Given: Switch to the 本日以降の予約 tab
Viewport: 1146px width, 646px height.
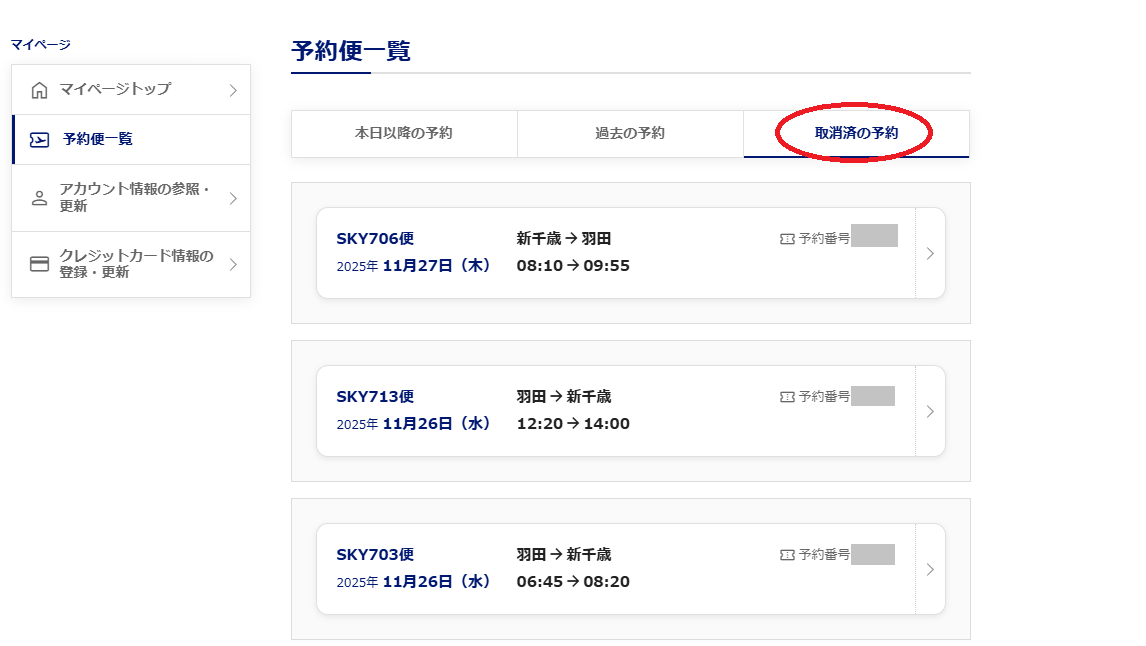Looking at the screenshot, I should [404, 134].
